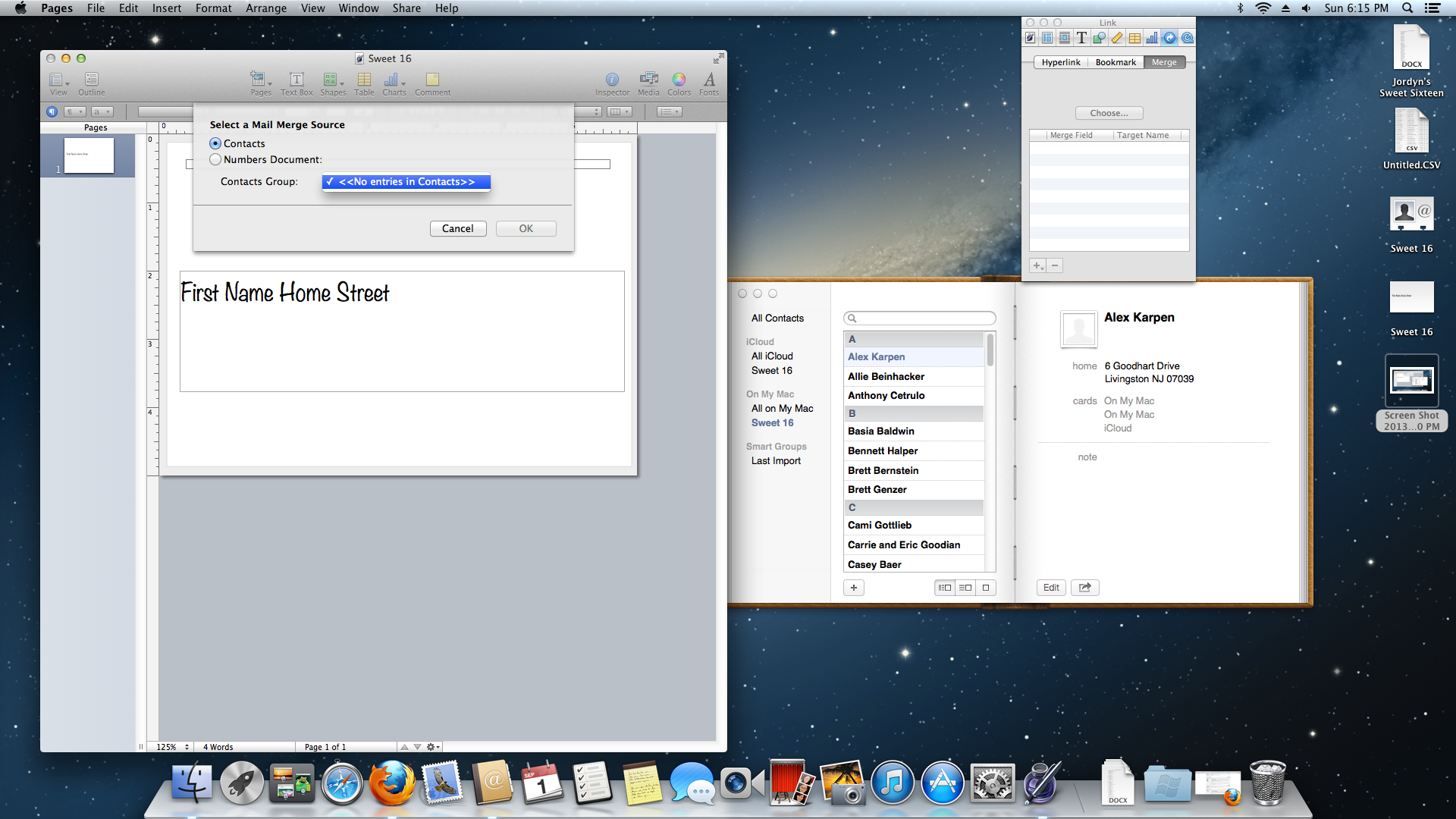Screen dimensions: 1456x819
Task: Select All Contacts group in Contacts sidebar
Action: [x=777, y=318]
